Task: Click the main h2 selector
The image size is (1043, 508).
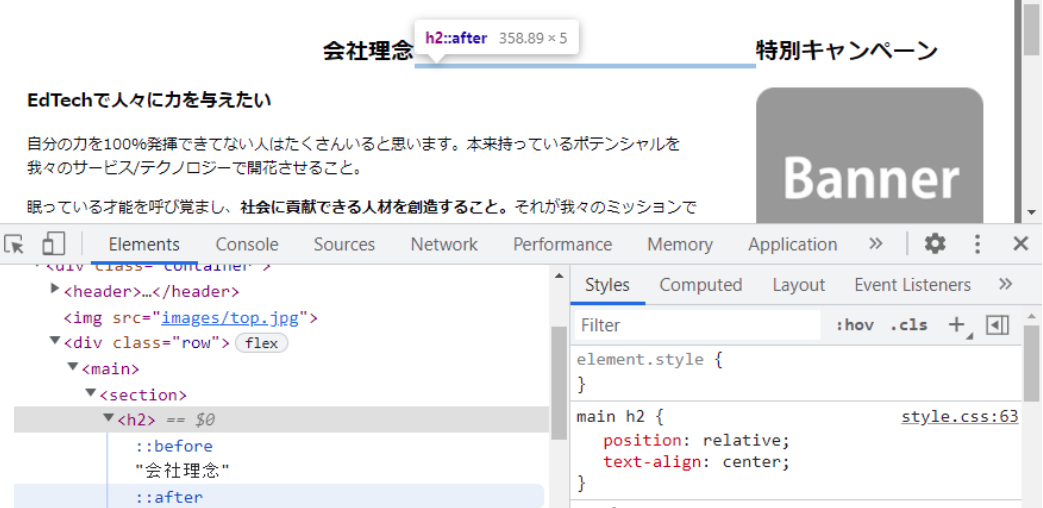Action: 611,417
